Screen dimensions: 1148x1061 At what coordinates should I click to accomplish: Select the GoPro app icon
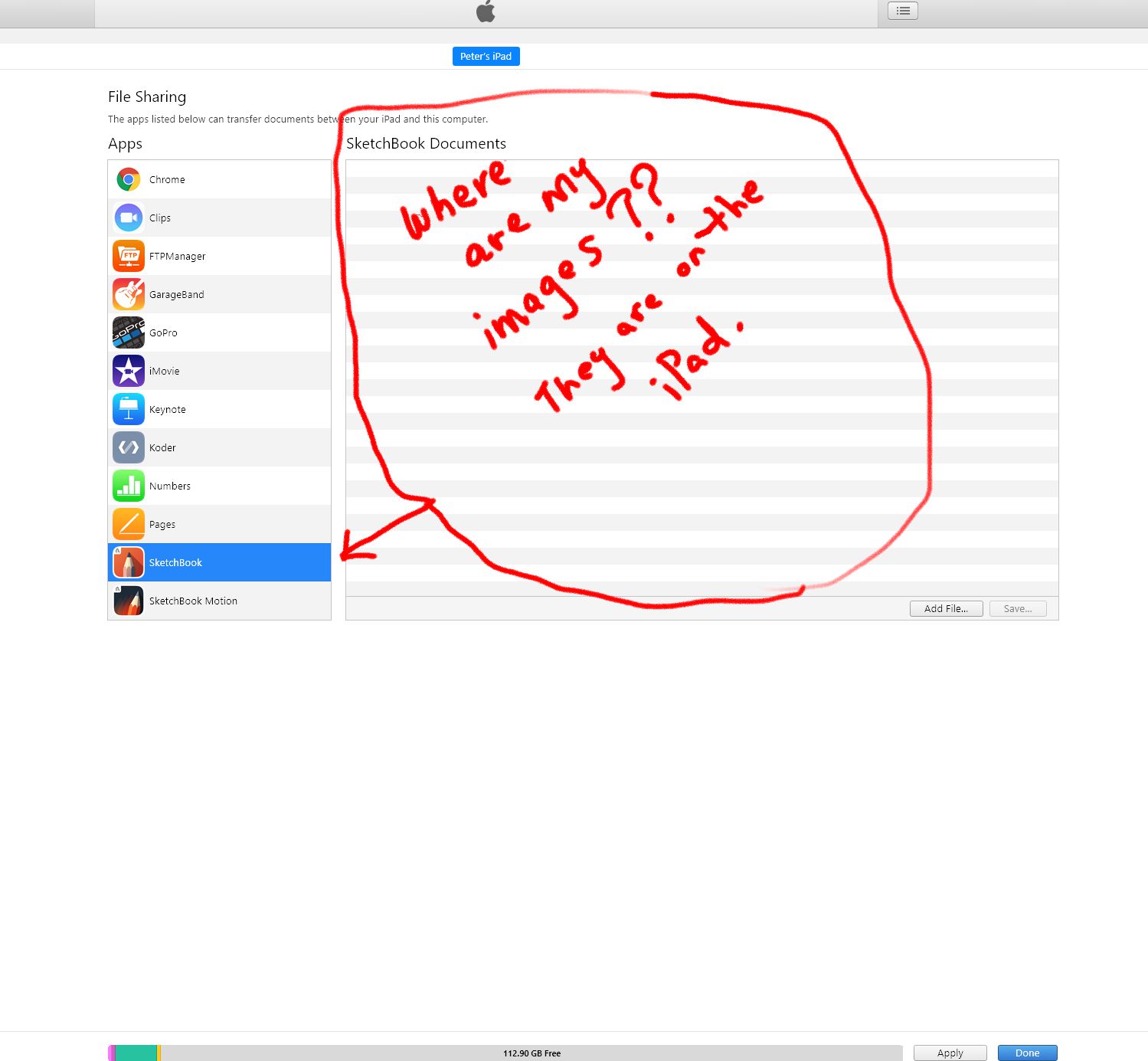(x=128, y=332)
